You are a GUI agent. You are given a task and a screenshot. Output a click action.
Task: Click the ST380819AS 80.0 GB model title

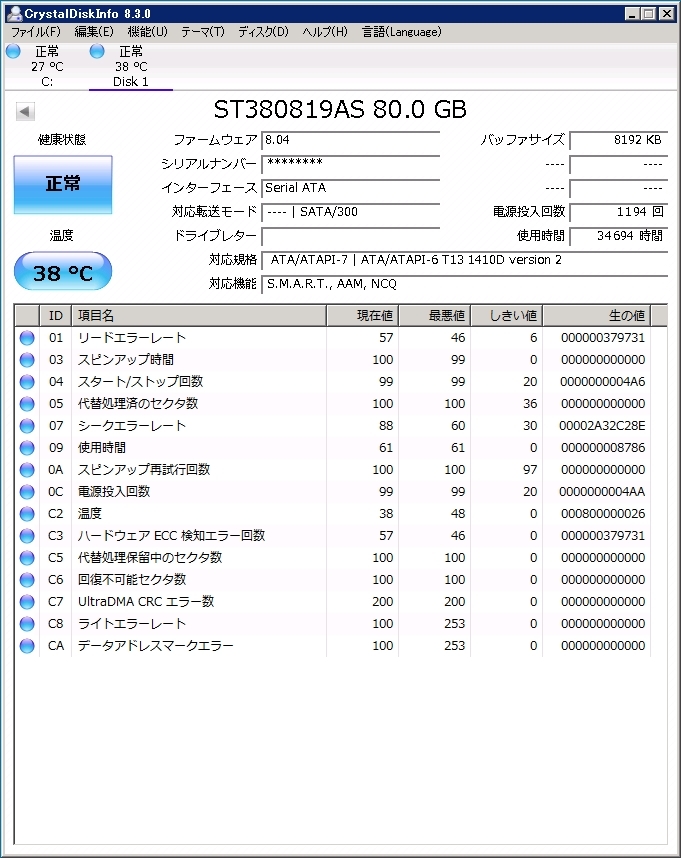tap(340, 109)
